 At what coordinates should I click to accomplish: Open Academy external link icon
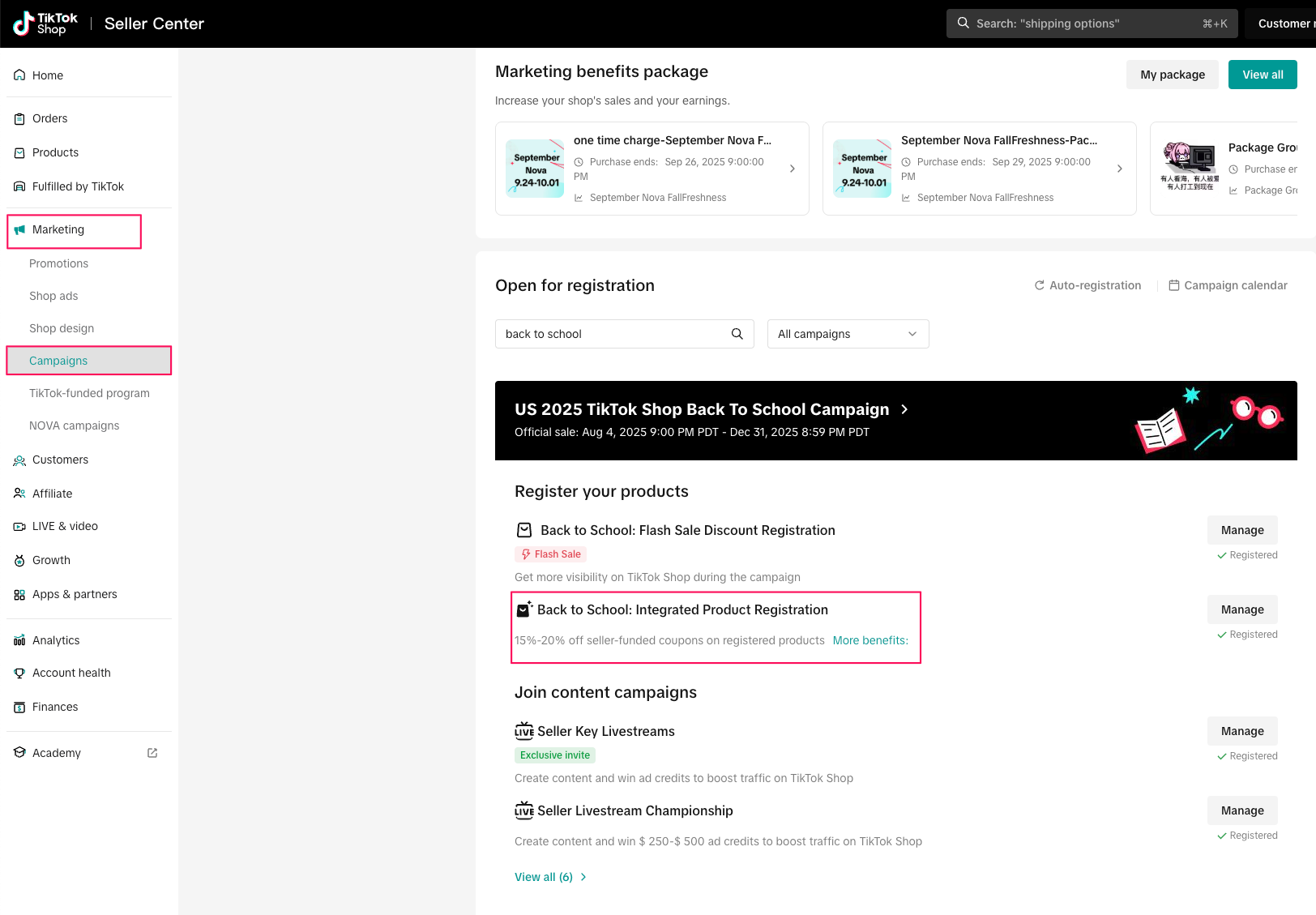[152, 753]
